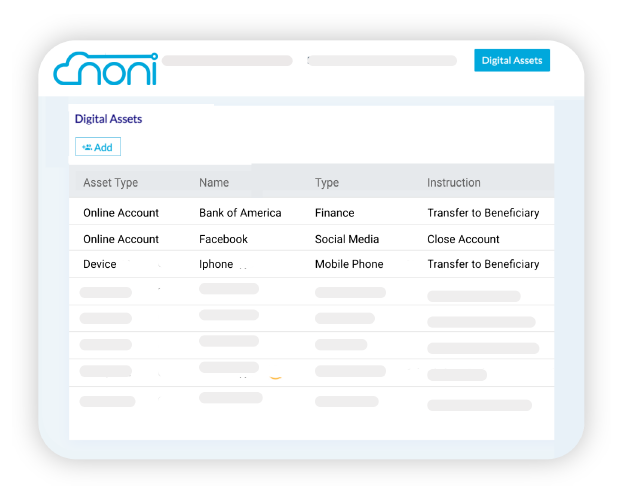Click the Close Account instruction cell

(463, 239)
